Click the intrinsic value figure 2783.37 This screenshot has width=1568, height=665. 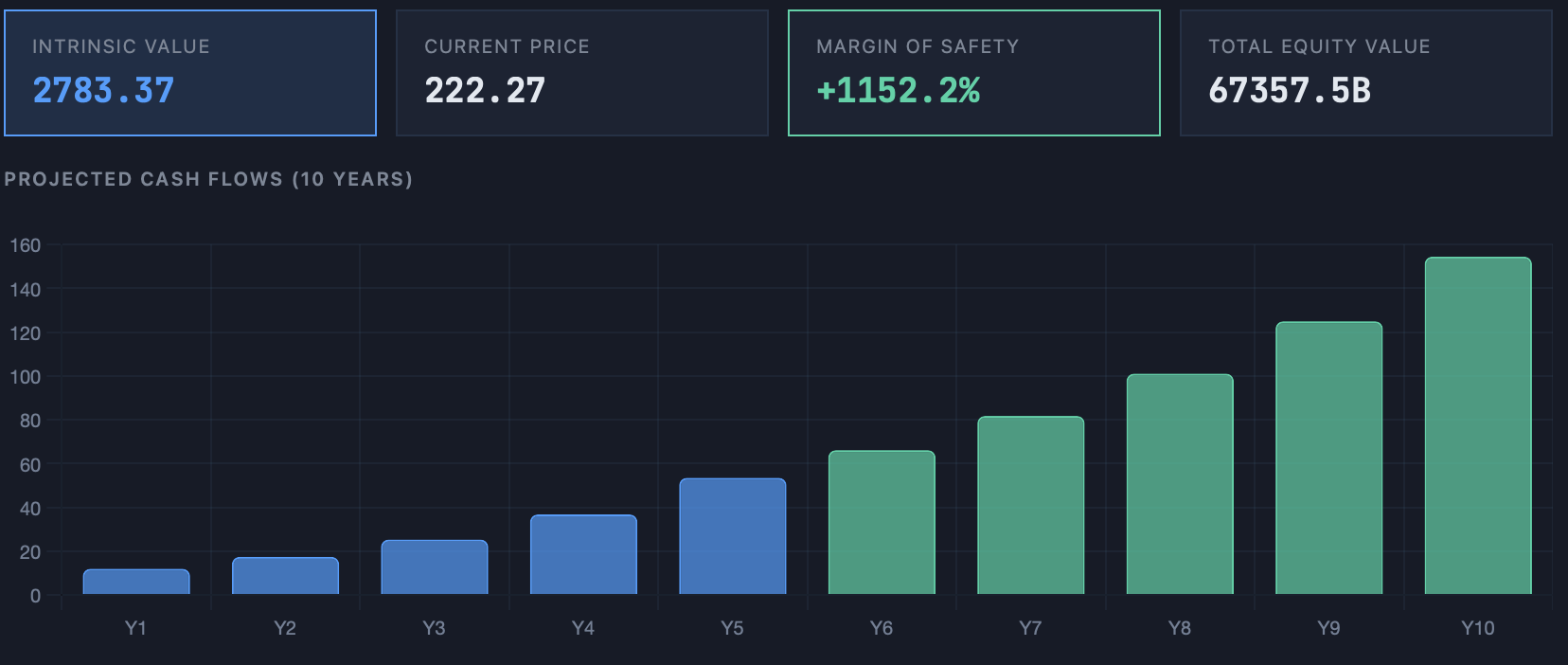click(x=103, y=91)
